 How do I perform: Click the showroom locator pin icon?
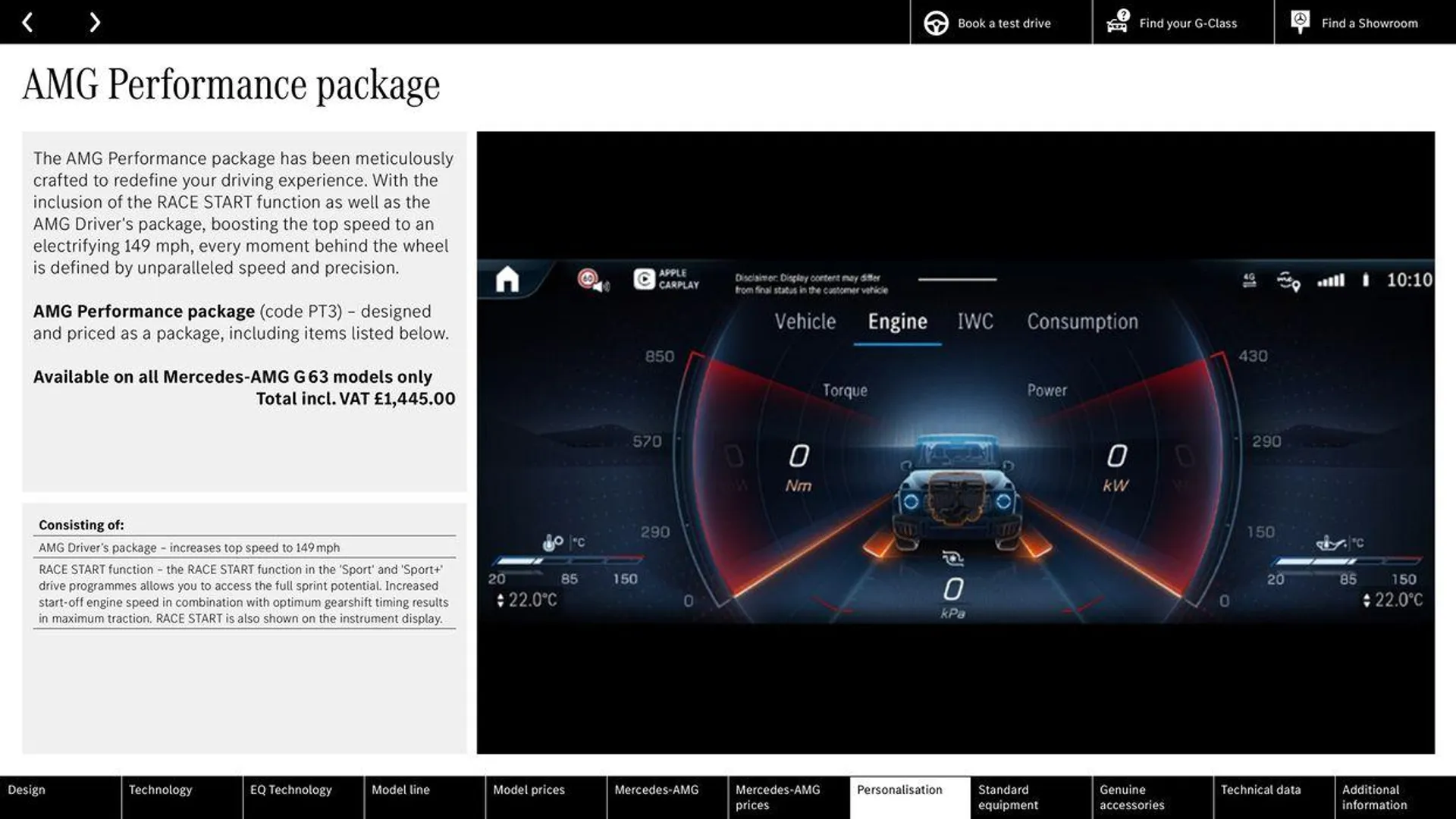pyautogui.click(x=1300, y=22)
